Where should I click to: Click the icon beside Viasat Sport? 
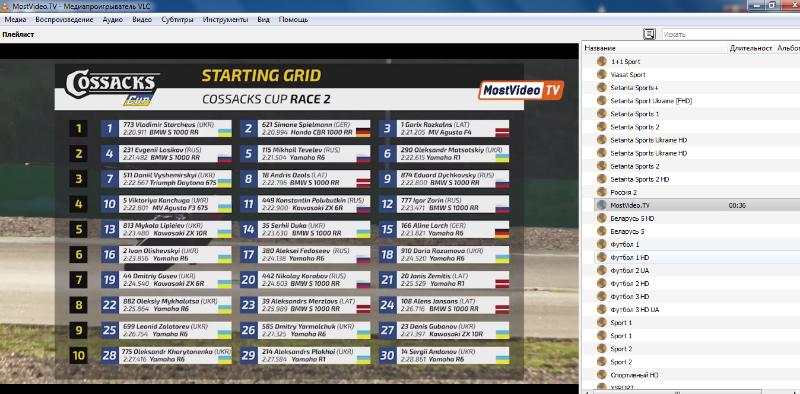[x=602, y=75]
